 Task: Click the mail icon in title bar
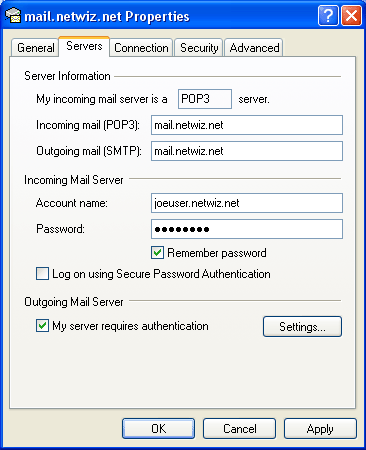tap(13, 16)
